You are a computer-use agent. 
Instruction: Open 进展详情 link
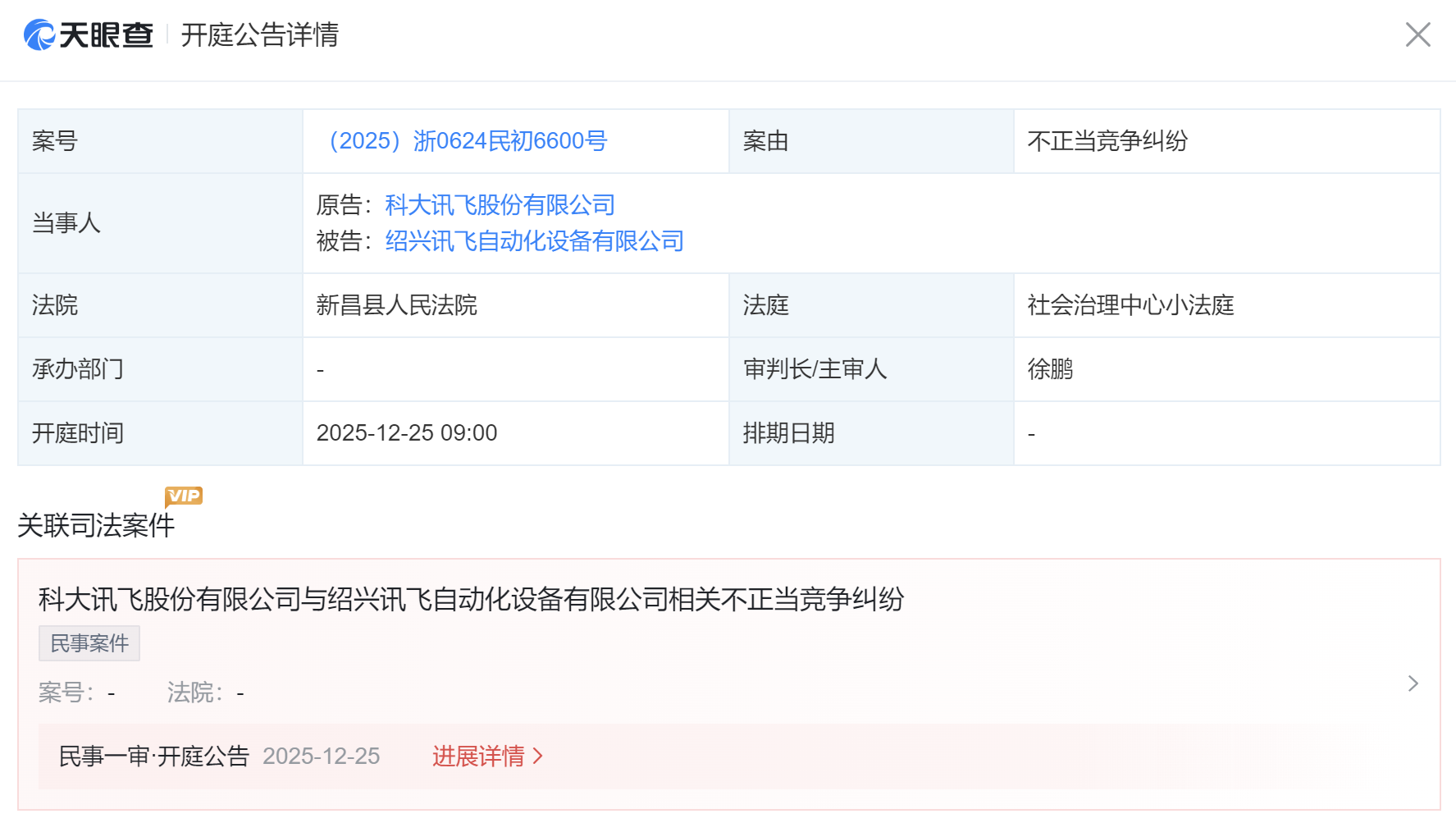[487, 756]
